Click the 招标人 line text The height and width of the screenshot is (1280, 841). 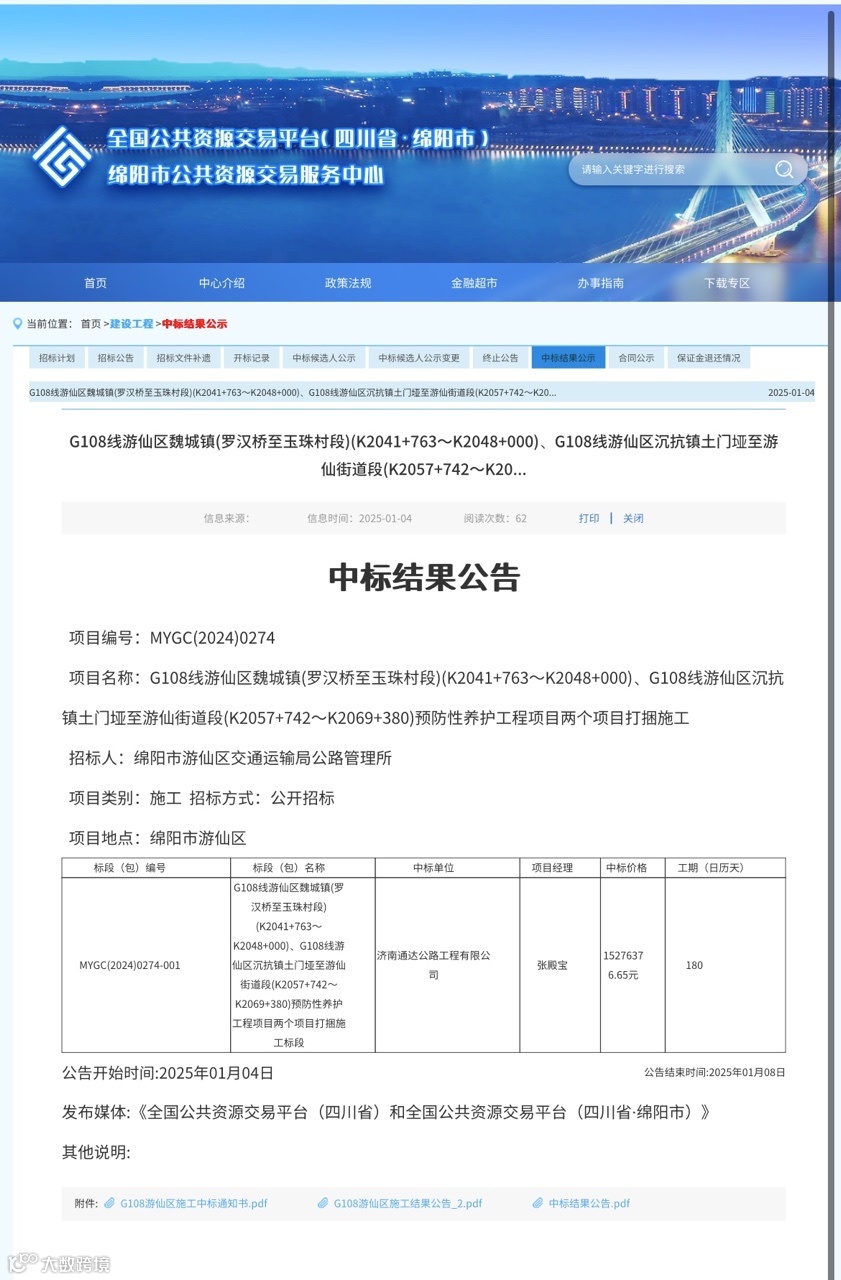230,758
